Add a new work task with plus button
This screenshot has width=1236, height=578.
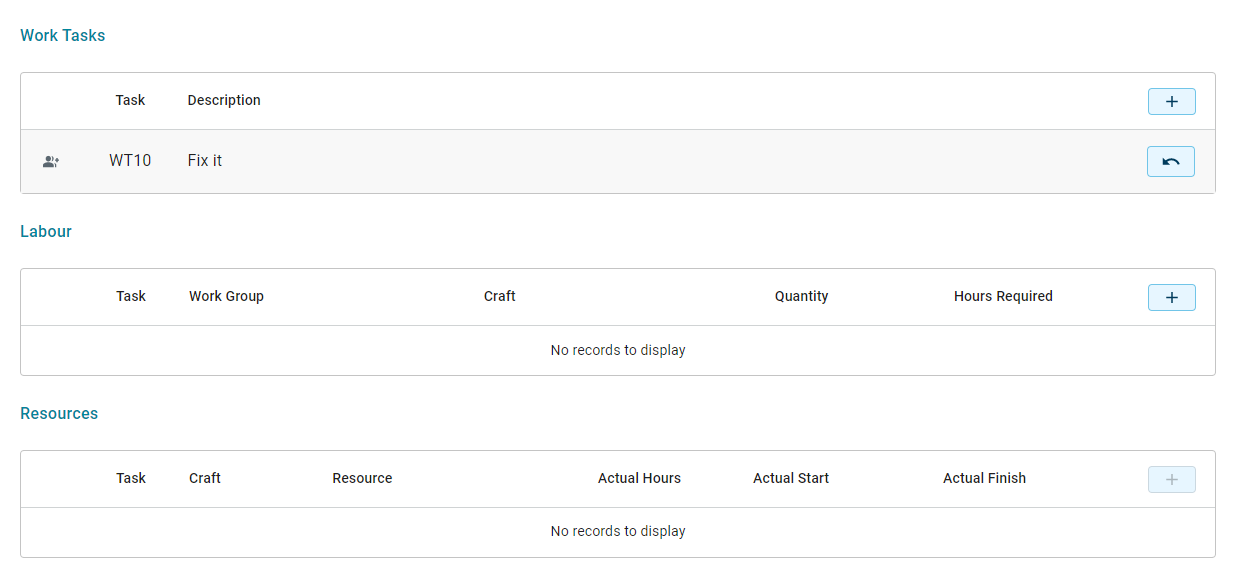click(1171, 101)
